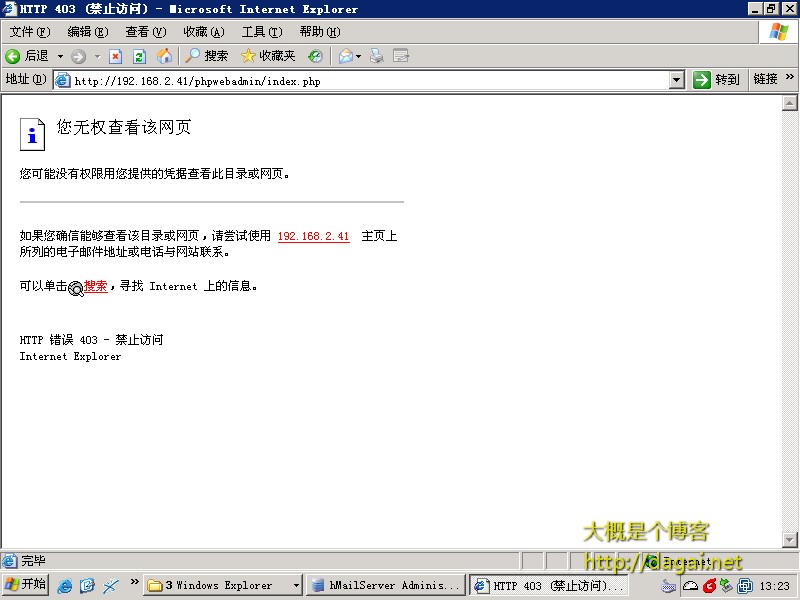
Task: Click the text HTTP 错误 403 - 禁止访问
Action: click(x=91, y=340)
